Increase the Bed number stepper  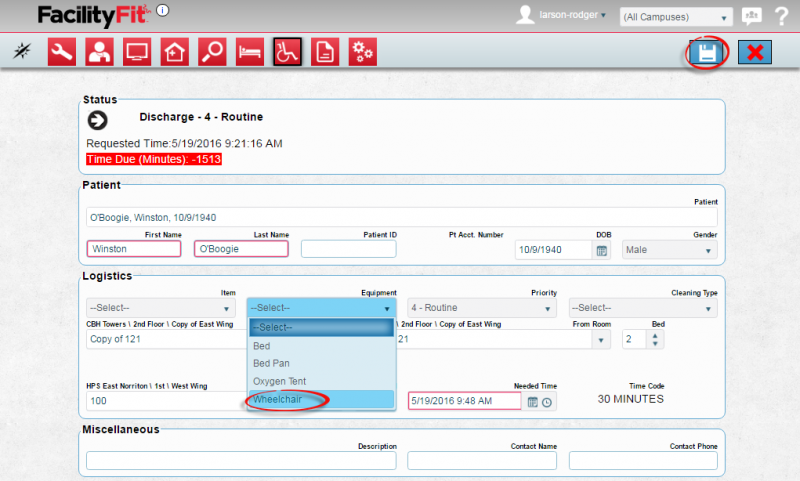[x=655, y=335]
